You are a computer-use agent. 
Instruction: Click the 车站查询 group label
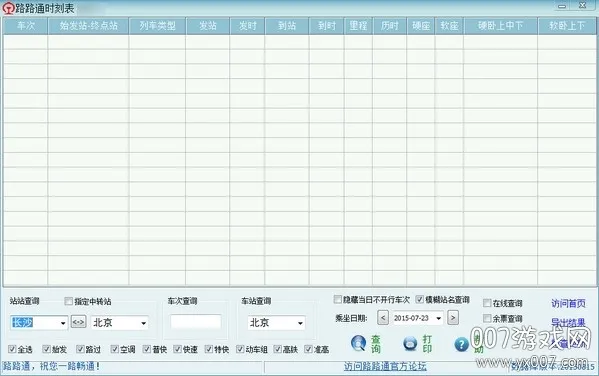click(256, 301)
